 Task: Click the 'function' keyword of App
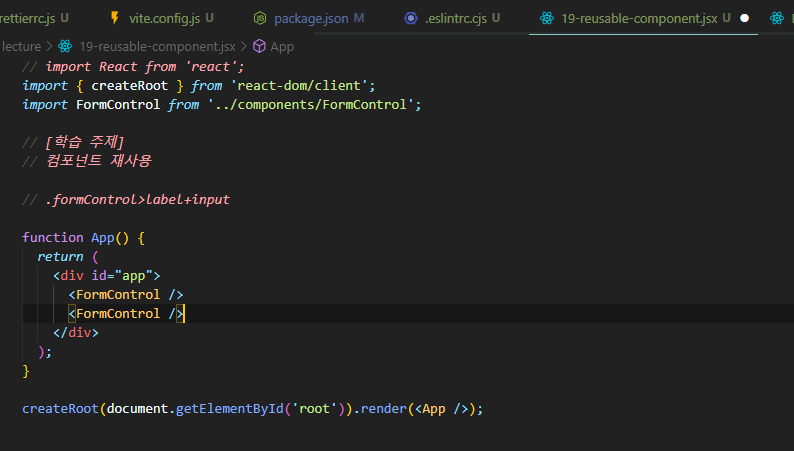tap(53, 238)
